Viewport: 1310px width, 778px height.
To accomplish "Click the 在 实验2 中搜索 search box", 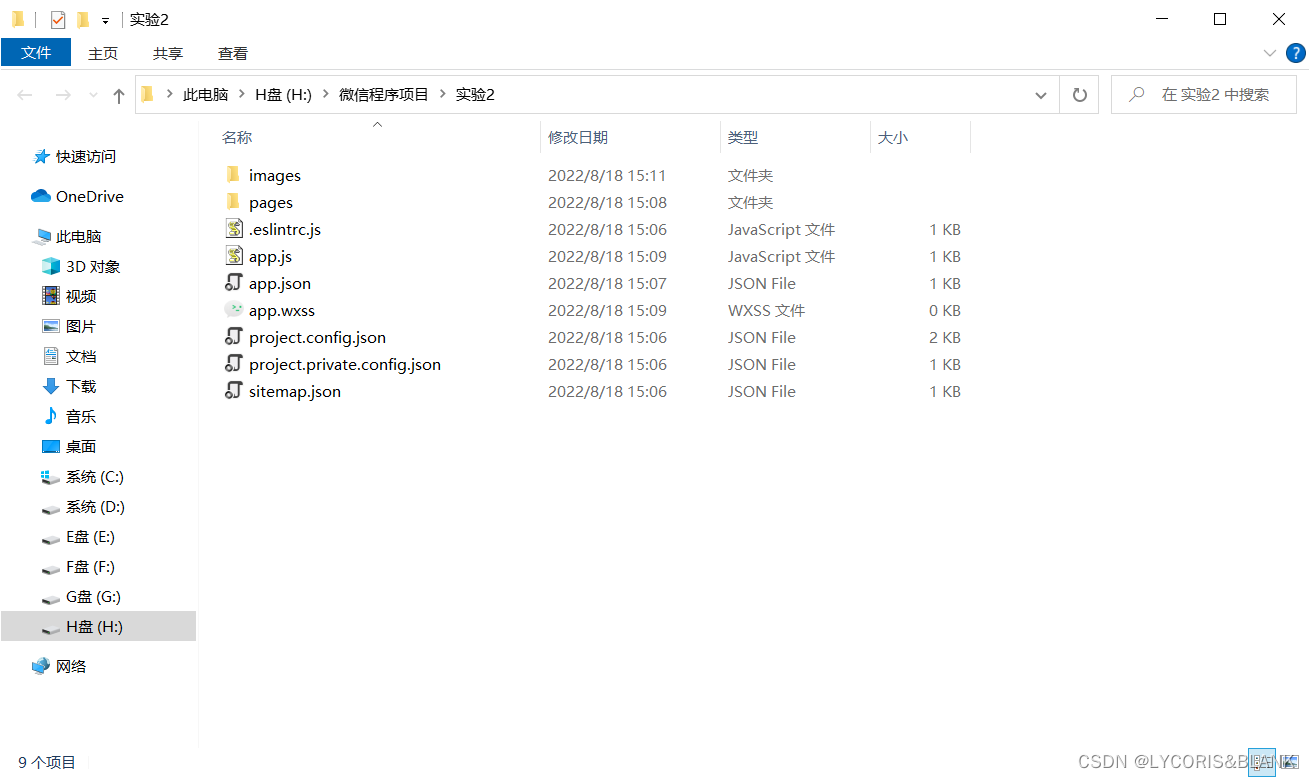I will coord(1205,95).
